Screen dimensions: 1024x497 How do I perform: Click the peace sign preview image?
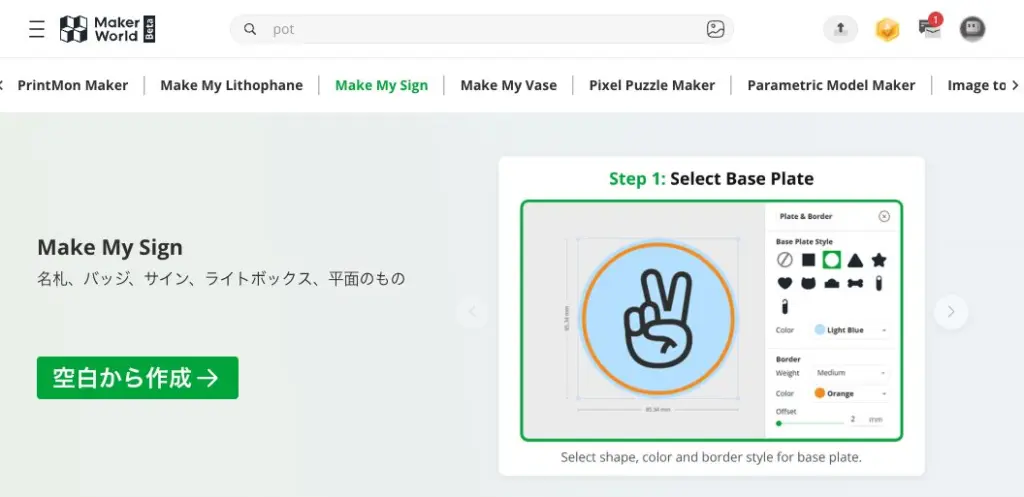click(658, 319)
